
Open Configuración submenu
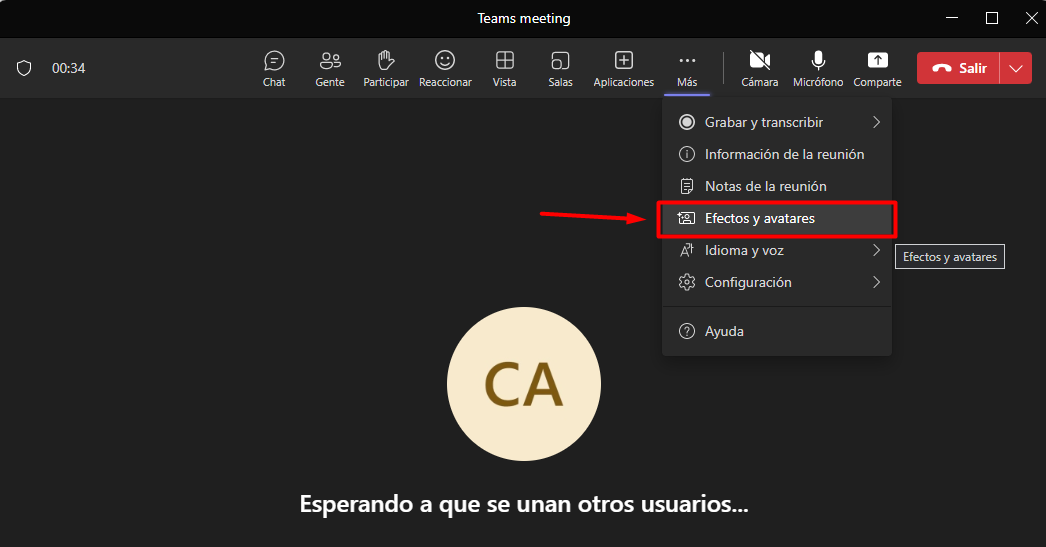tap(777, 282)
